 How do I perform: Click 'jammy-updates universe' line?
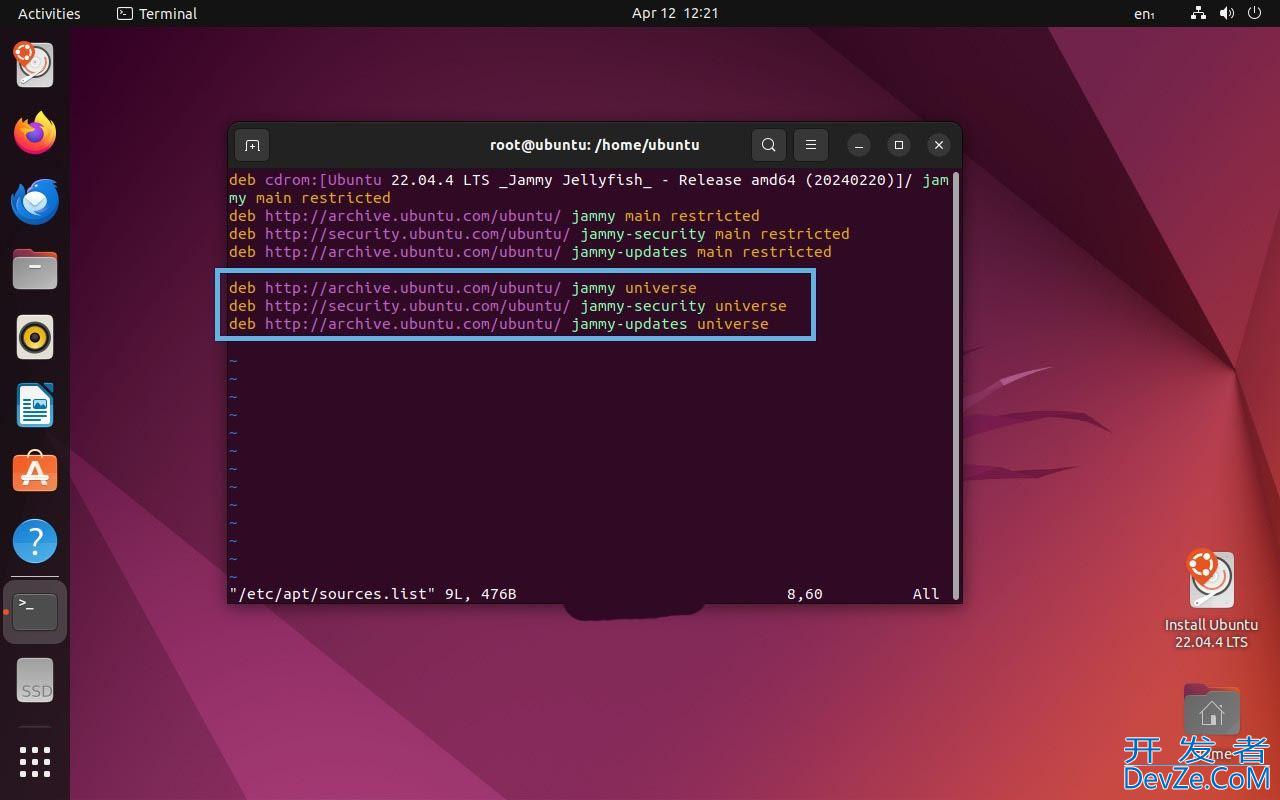pyautogui.click(x=499, y=324)
